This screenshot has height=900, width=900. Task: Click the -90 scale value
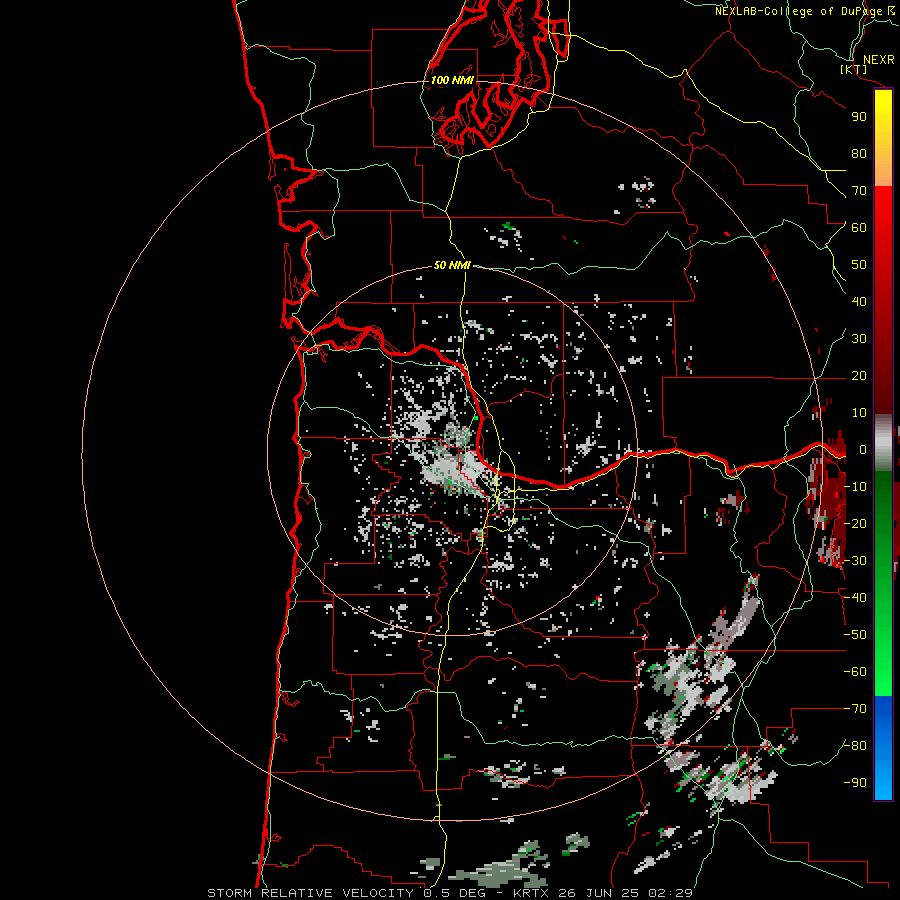[x=855, y=783]
